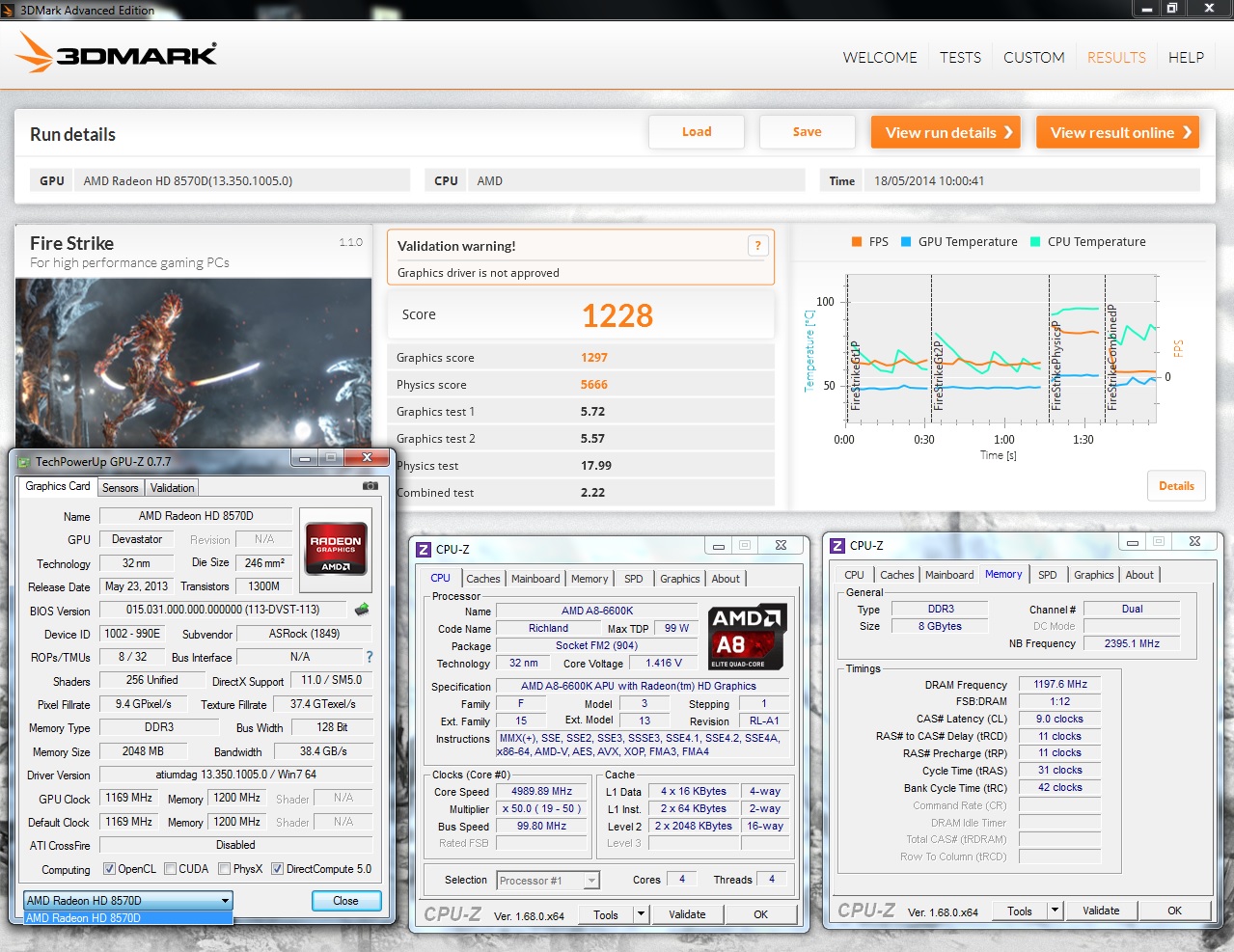Open the RESULTS section
Image resolution: width=1234 pixels, height=952 pixels.
pos(1116,58)
